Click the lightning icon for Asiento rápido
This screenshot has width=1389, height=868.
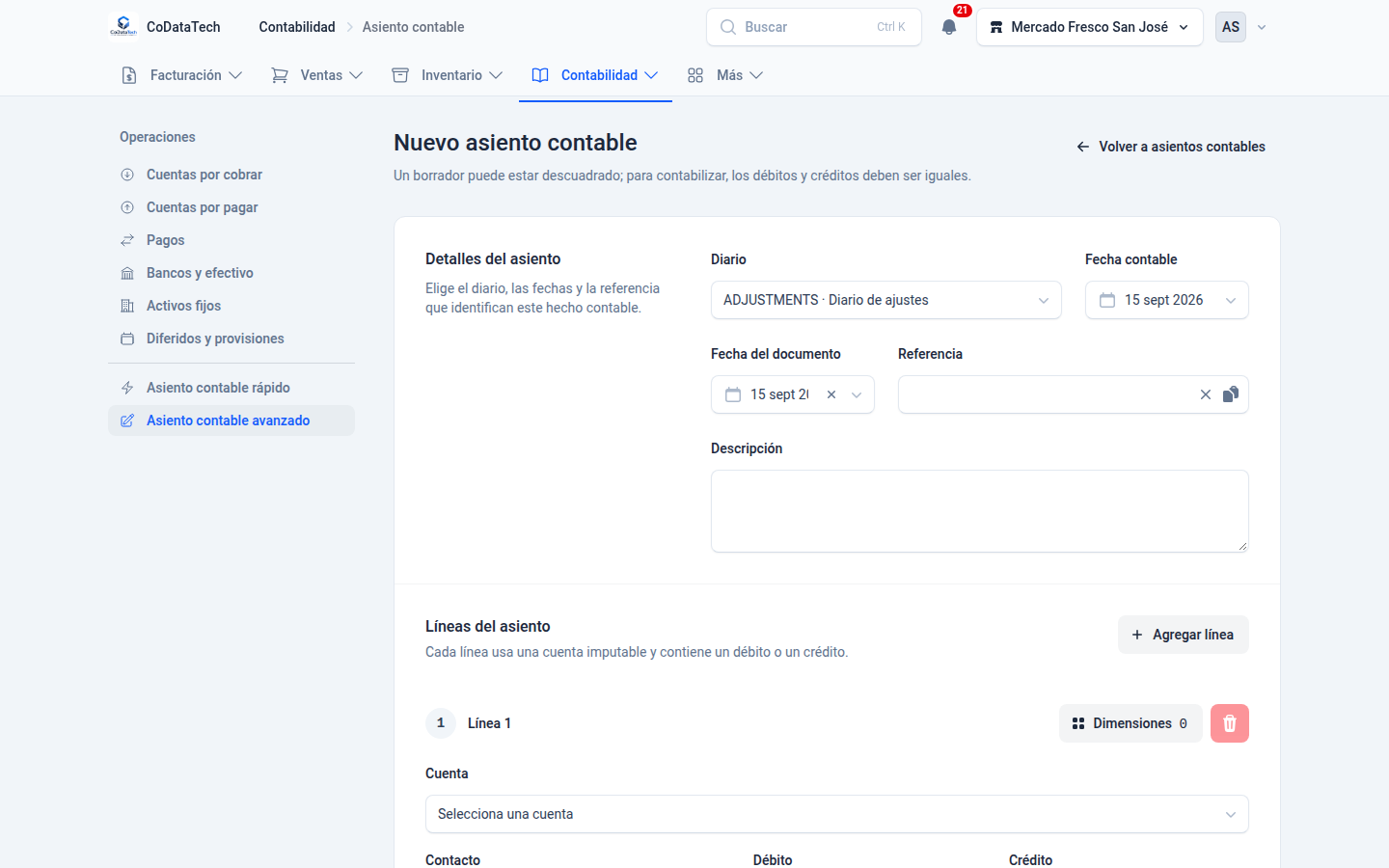(127, 388)
